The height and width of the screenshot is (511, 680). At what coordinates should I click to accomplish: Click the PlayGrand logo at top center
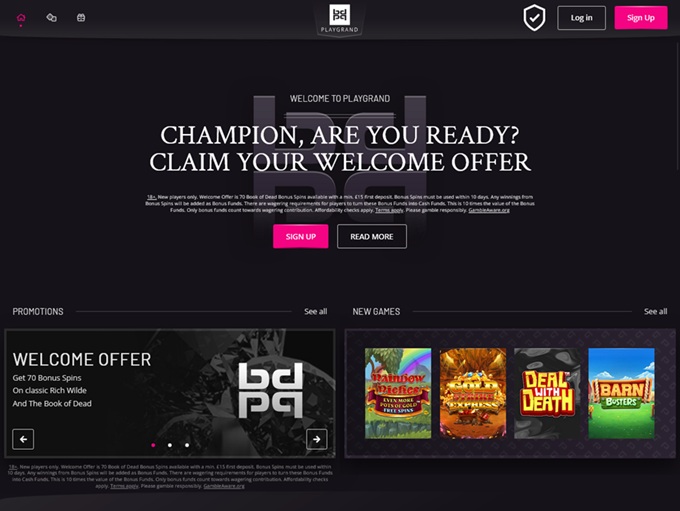point(340,19)
